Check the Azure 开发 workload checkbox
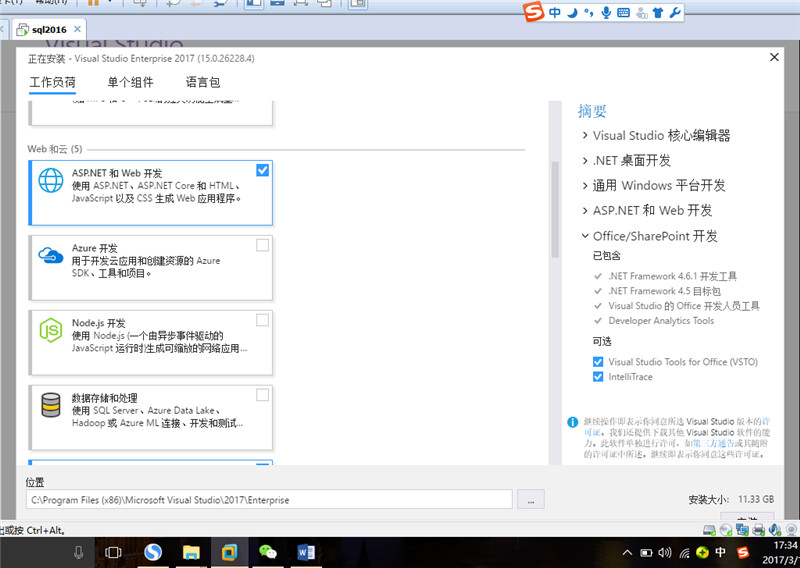Screen dimensions: 800x568 pyautogui.click(x=262, y=245)
